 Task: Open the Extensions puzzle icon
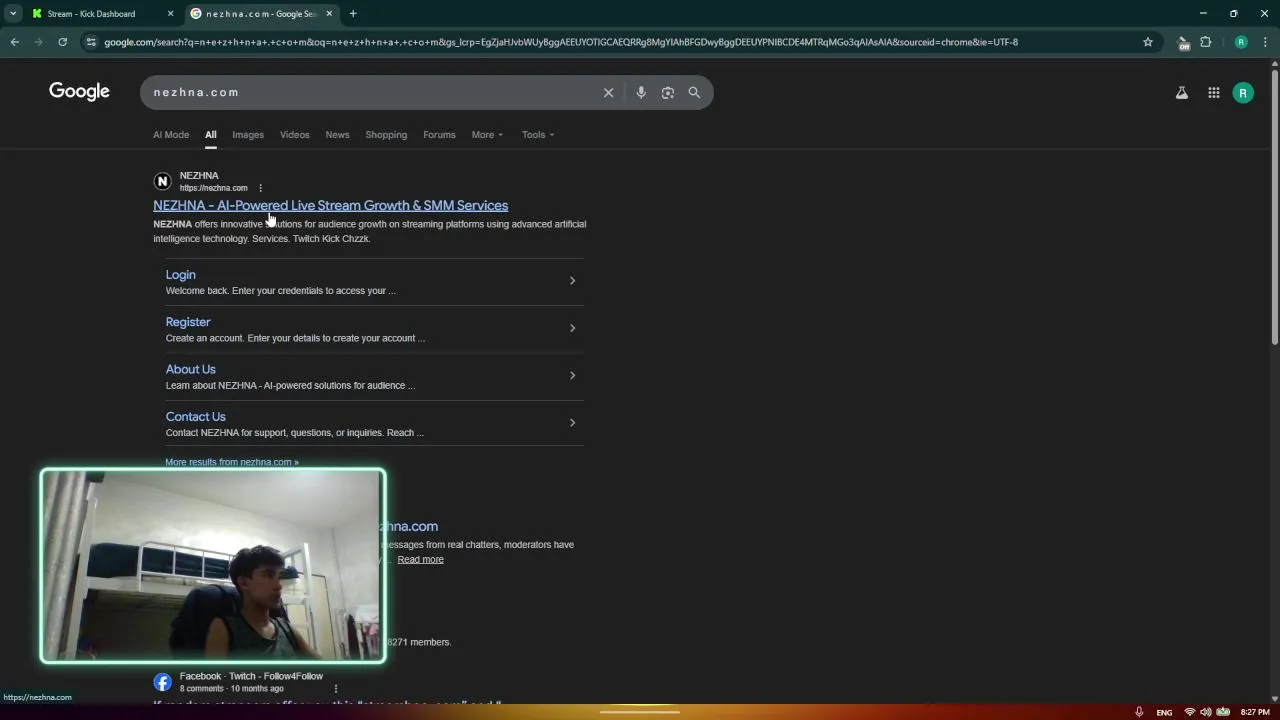click(x=1206, y=42)
